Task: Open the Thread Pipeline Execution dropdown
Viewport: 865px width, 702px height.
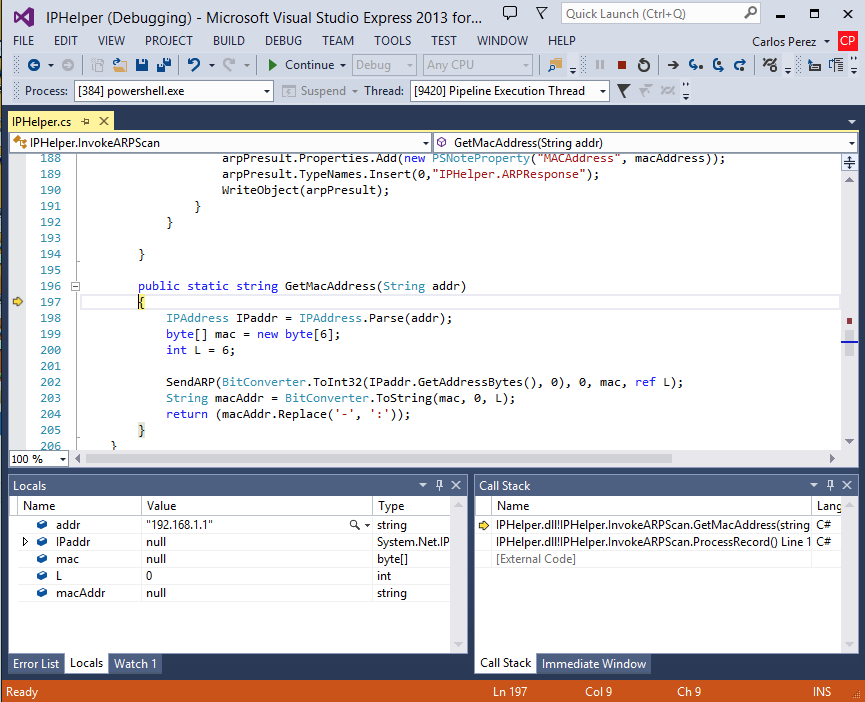Action: point(603,91)
